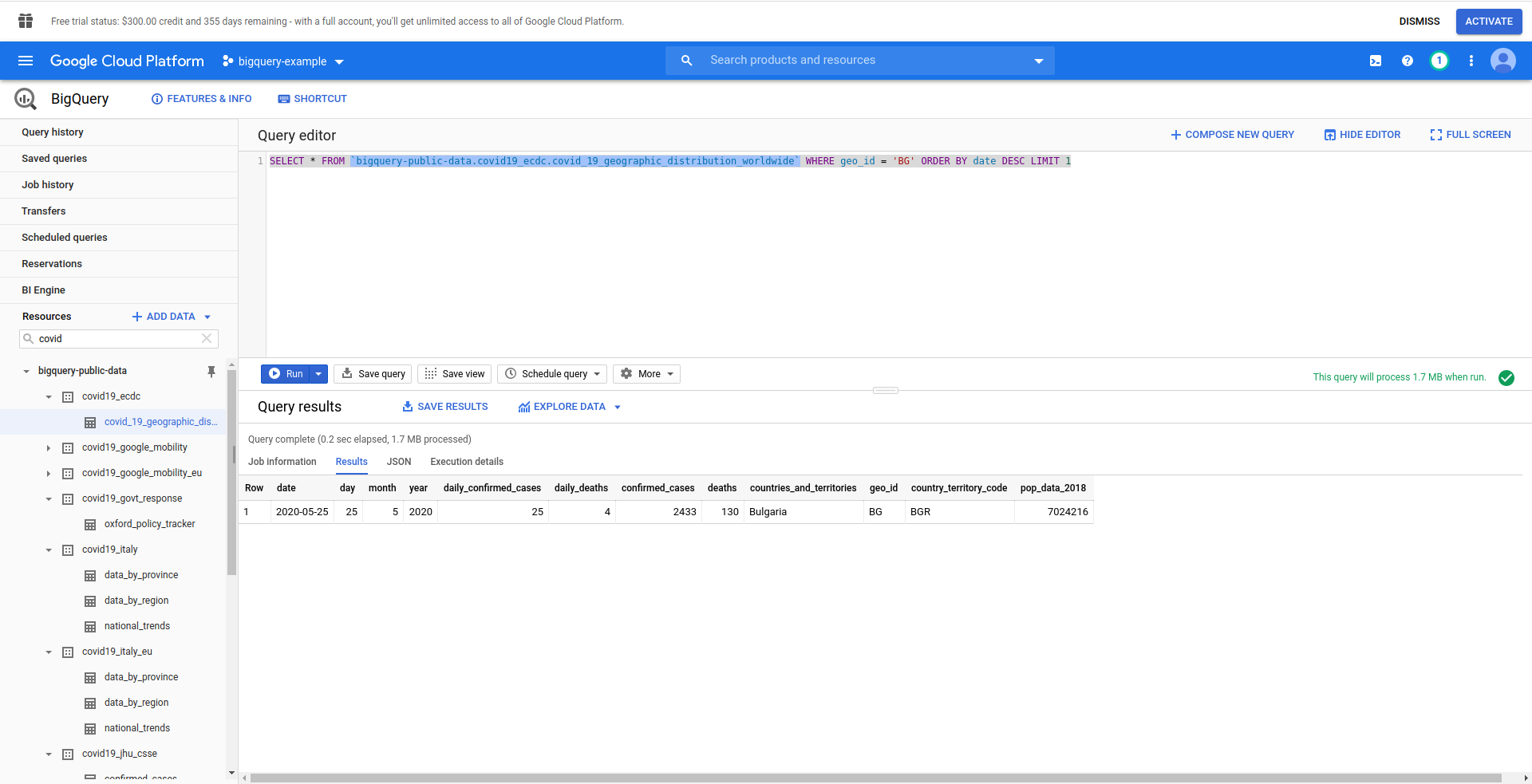The image size is (1532, 784).
Task: Open FEATURES & INFO link
Action: coord(202,99)
